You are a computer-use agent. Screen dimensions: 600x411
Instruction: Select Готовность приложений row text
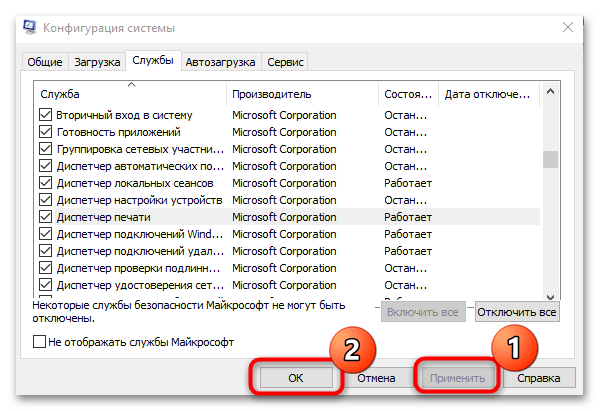tap(119, 132)
